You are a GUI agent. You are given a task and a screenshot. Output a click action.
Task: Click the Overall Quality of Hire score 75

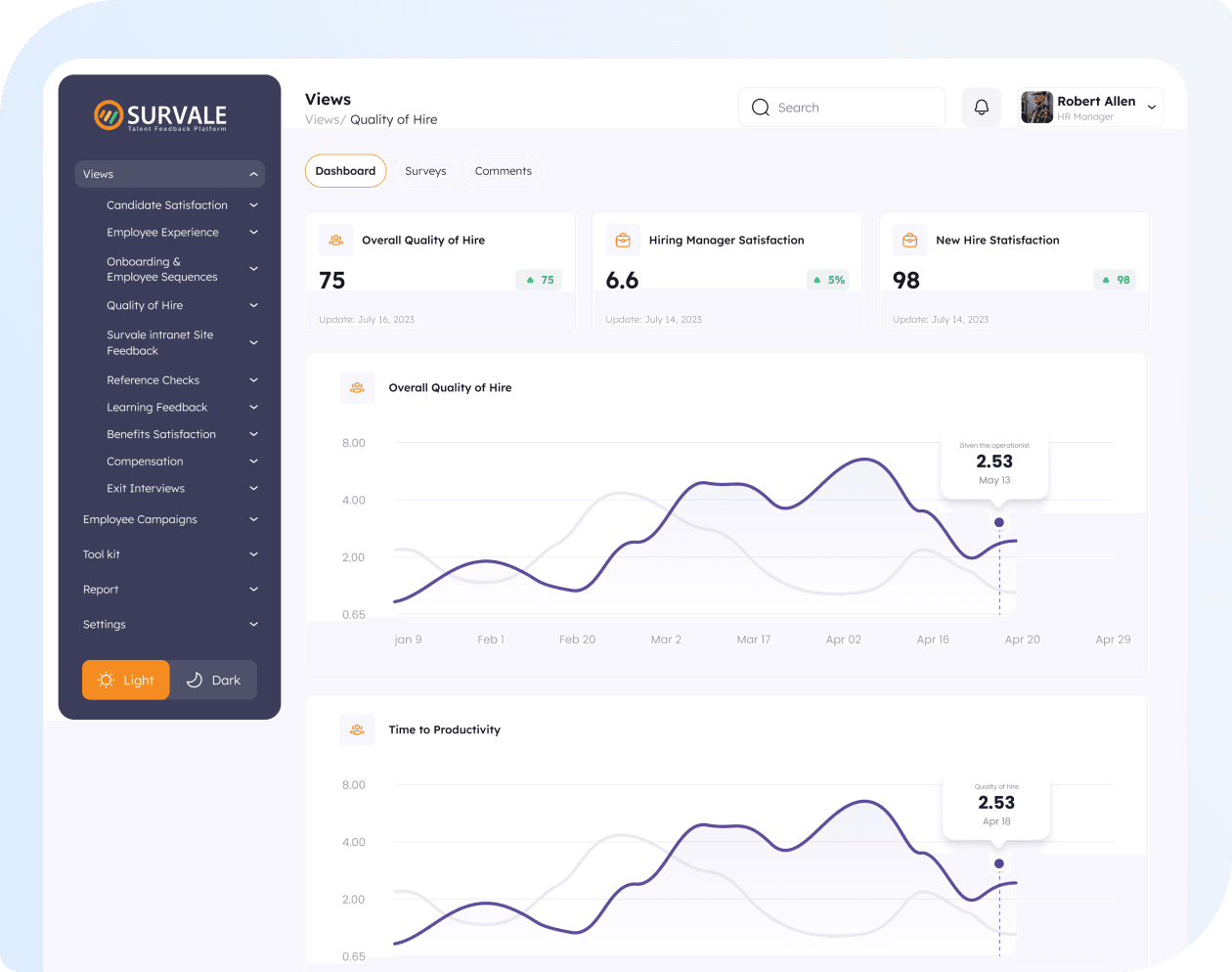click(332, 281)
